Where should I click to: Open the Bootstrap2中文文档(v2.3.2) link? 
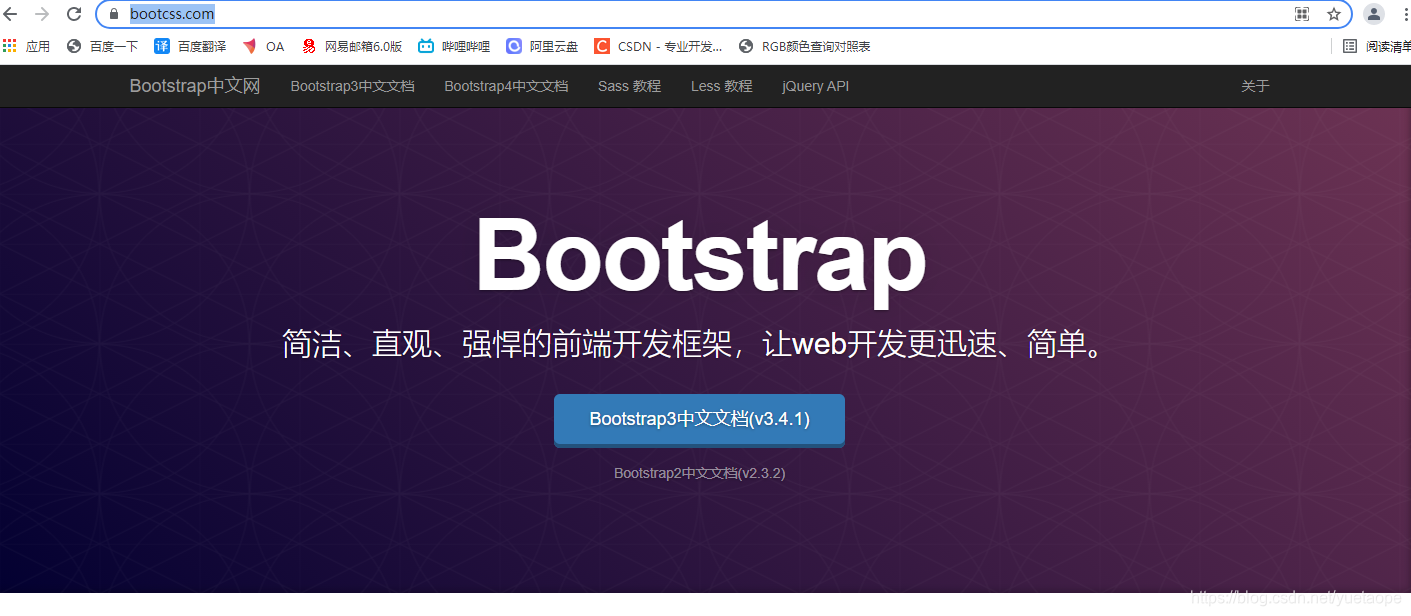tap(699, 473)
